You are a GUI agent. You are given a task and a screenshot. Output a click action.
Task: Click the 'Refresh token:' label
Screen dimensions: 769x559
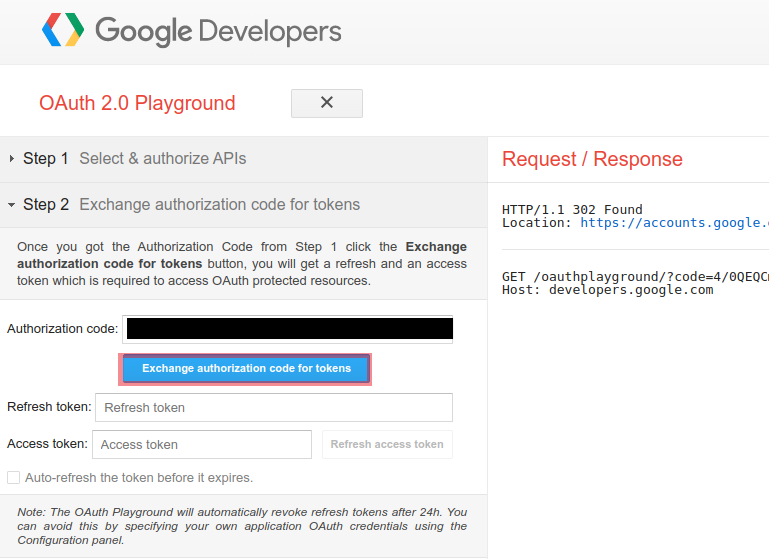(x=49, y=407)
